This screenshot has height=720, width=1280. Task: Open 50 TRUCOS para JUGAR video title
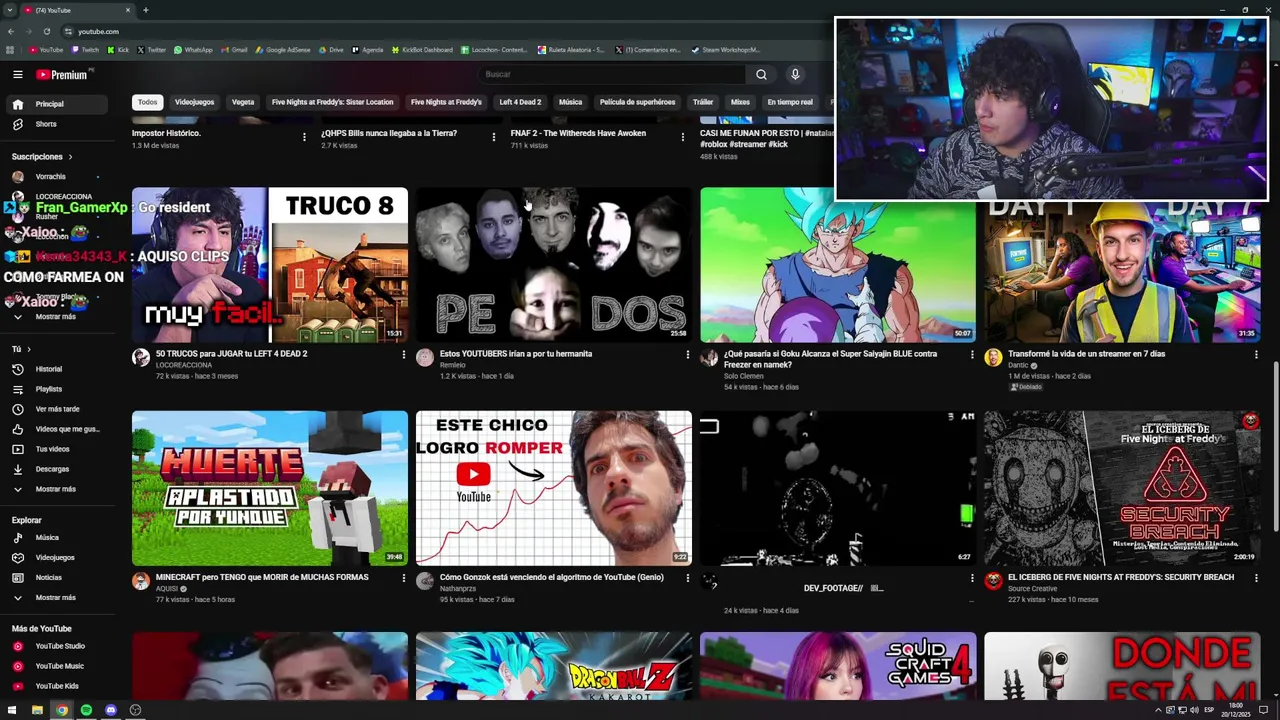coord(231,354)
